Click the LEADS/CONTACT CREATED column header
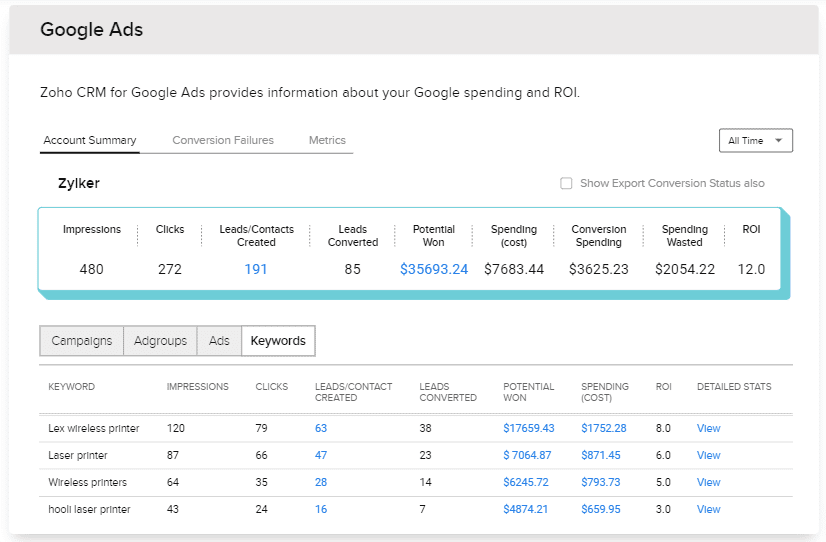The width and height of the screenshot is (826, 542). click(x=353, y=392)
